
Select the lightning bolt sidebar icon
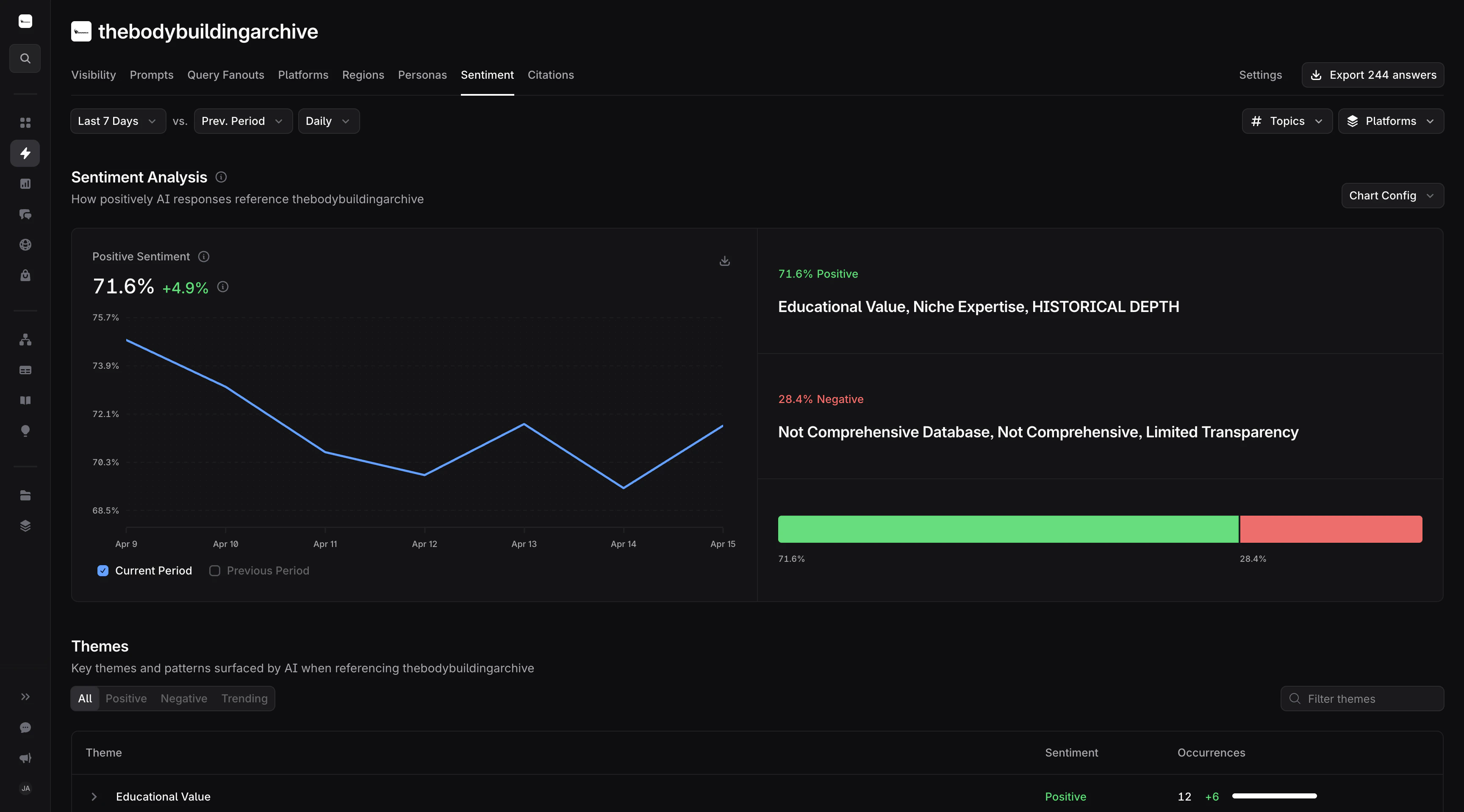tap(25, 153)
